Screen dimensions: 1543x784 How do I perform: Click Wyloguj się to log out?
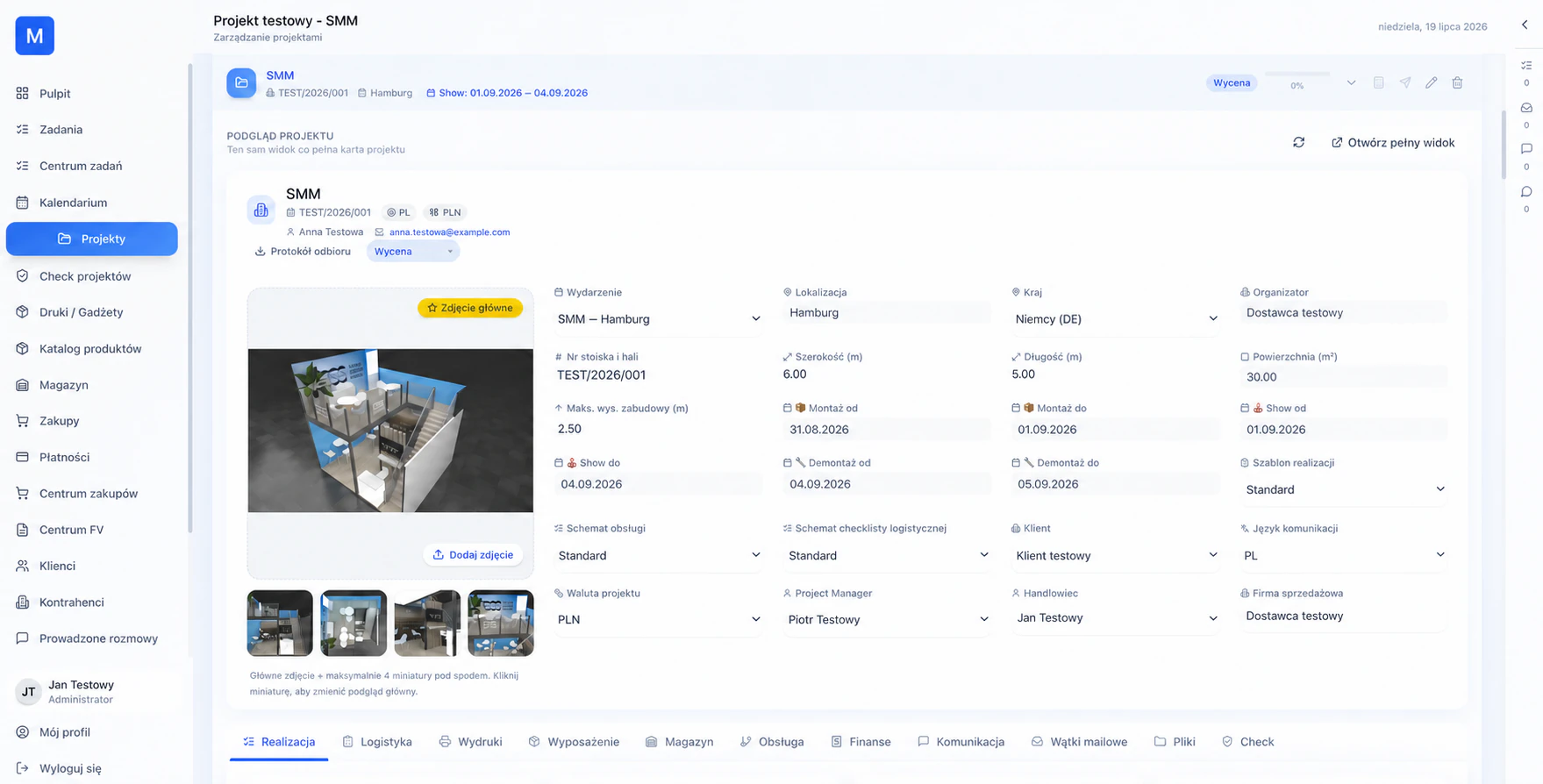[x=94, y=768]
